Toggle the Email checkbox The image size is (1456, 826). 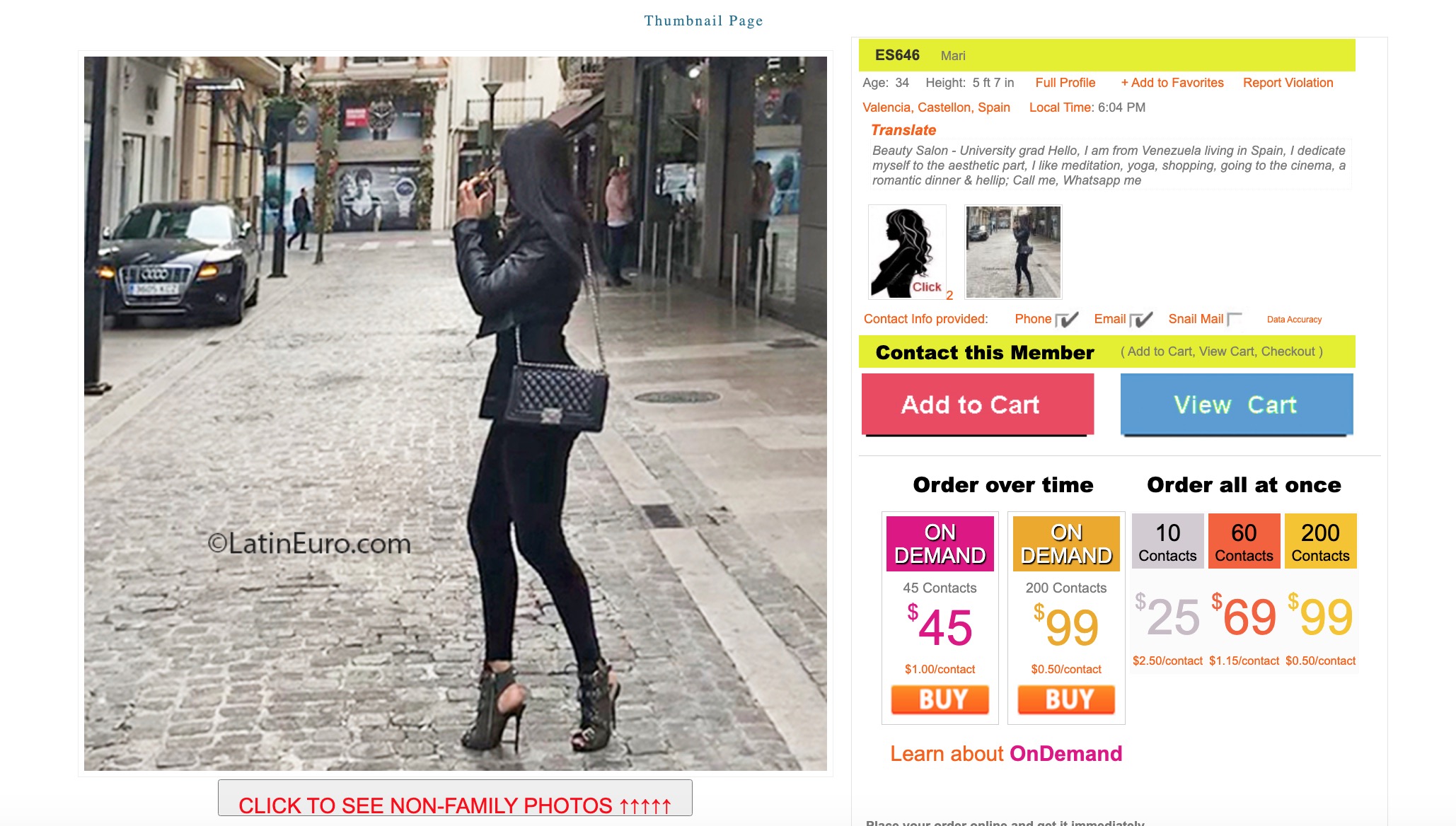(1140, 320)
